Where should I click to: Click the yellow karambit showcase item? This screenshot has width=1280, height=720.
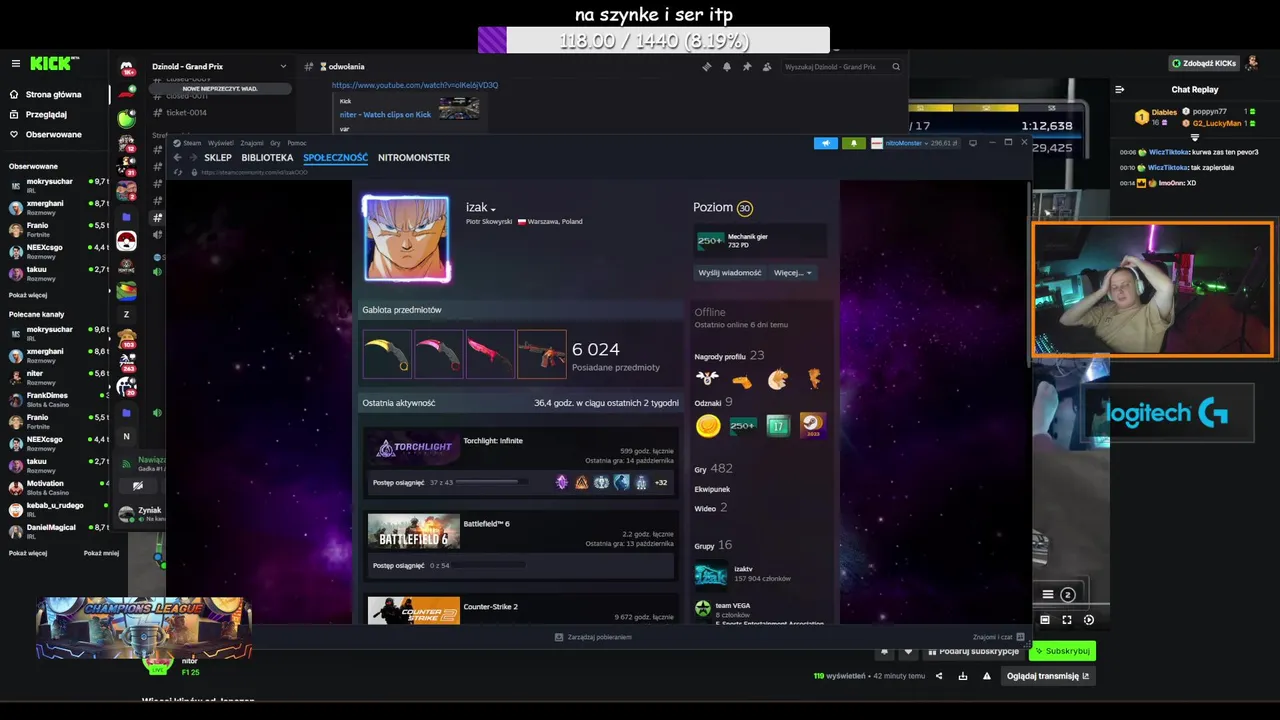[x=387, y=354]
